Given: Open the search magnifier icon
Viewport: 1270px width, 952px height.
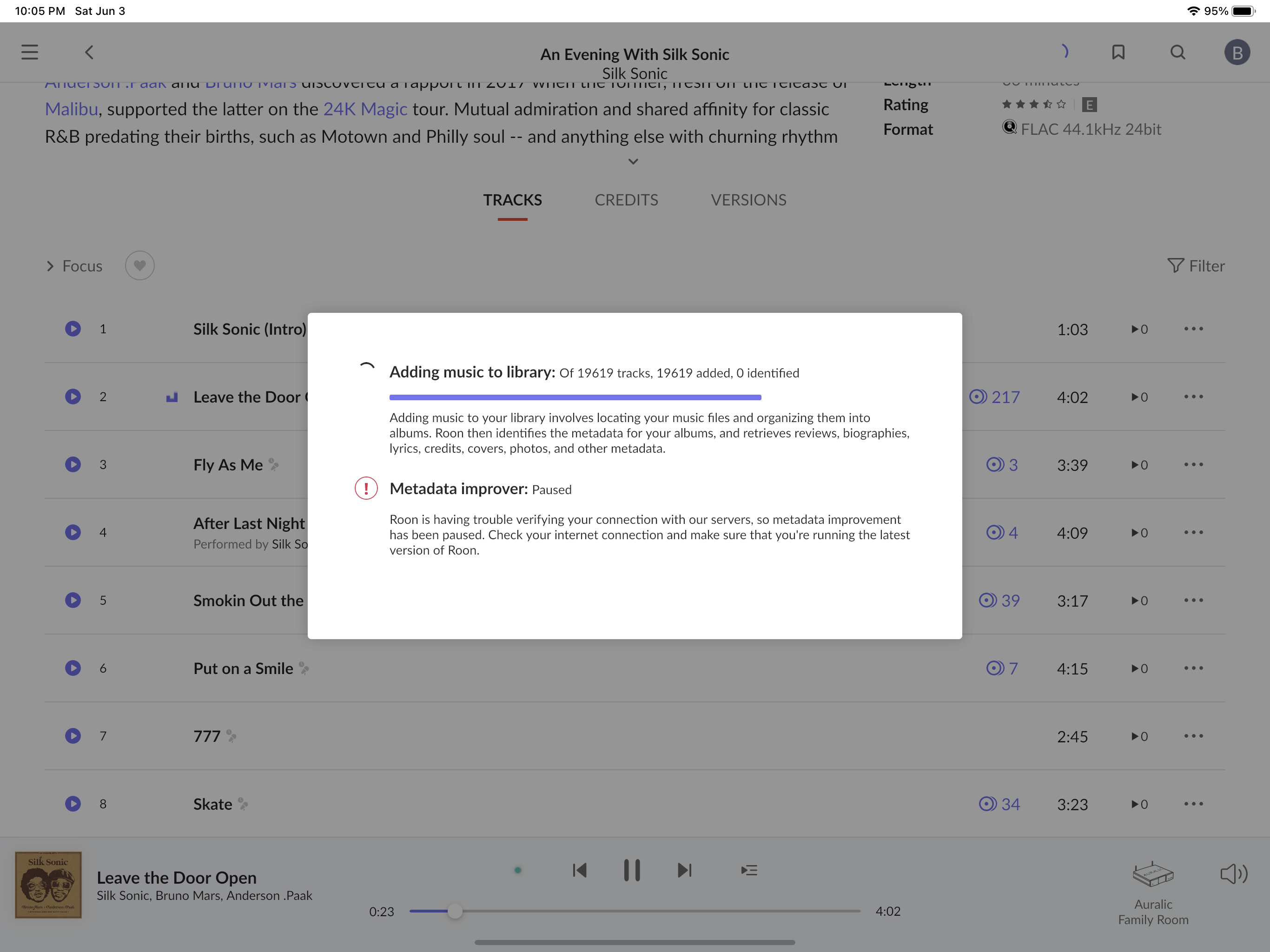Looking at the screenshot, I should [1177, 52].
